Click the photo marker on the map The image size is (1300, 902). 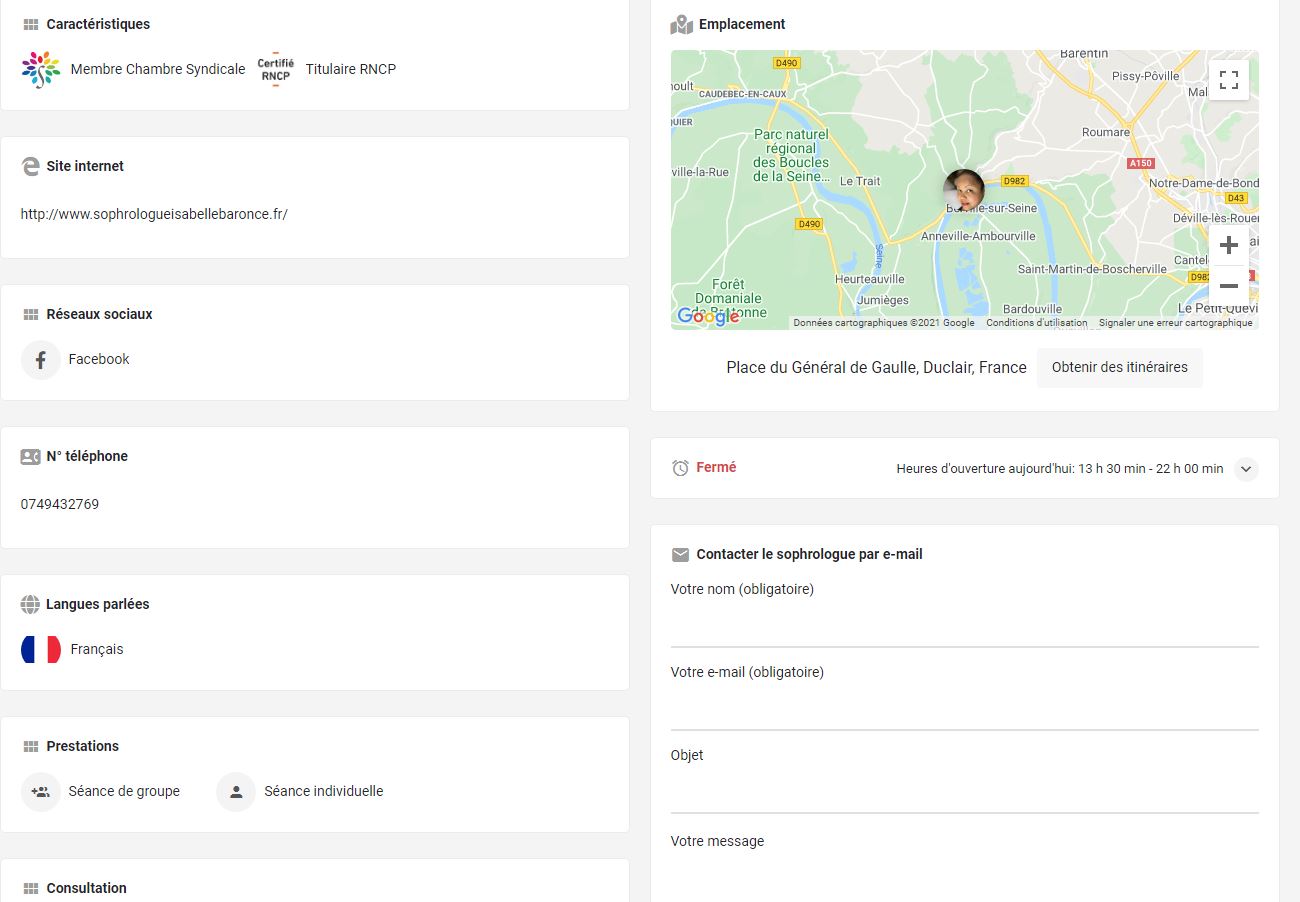coord(964,190)
